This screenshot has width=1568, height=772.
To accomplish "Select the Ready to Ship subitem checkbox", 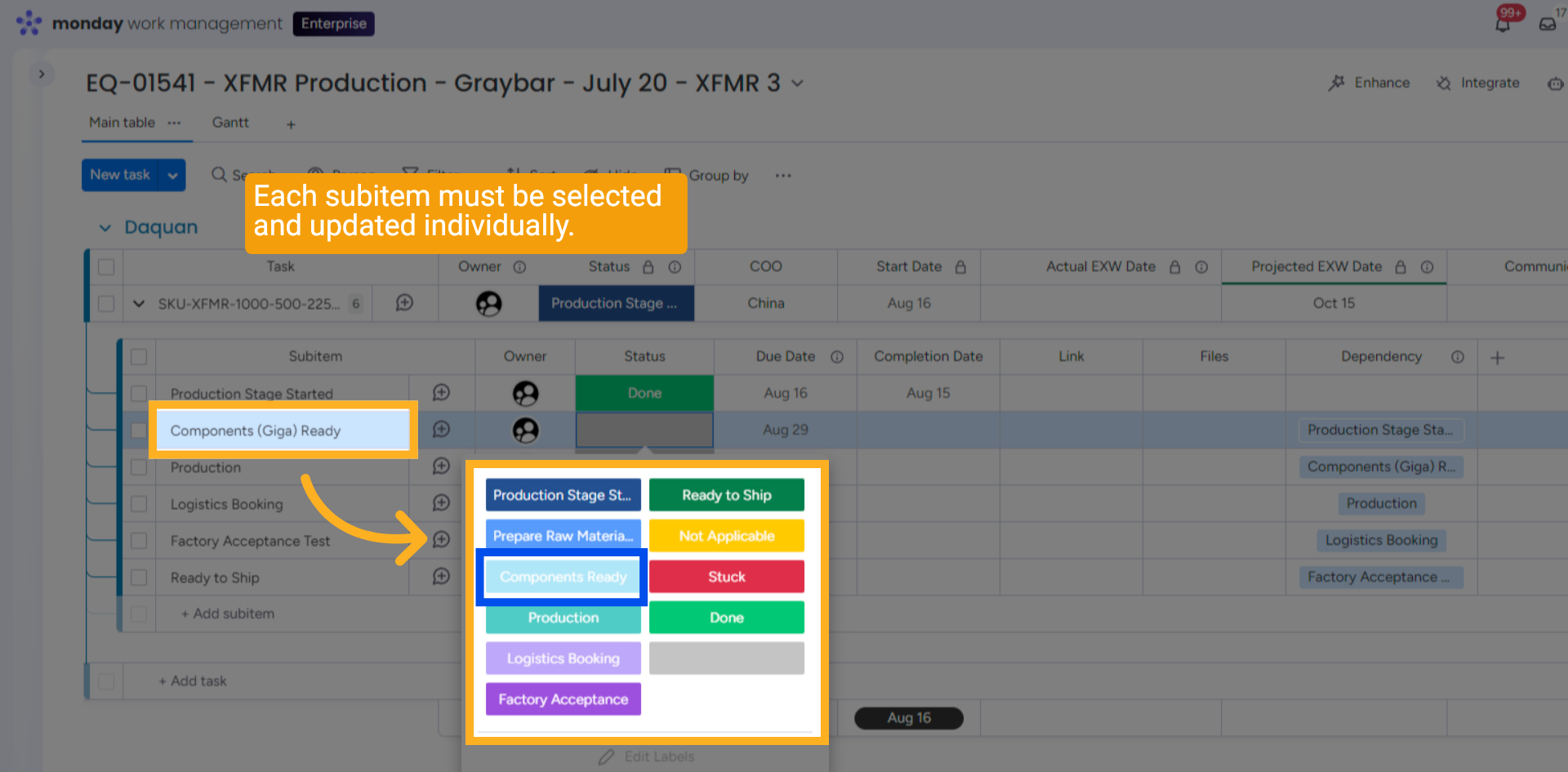I will [x=139, y=578].
